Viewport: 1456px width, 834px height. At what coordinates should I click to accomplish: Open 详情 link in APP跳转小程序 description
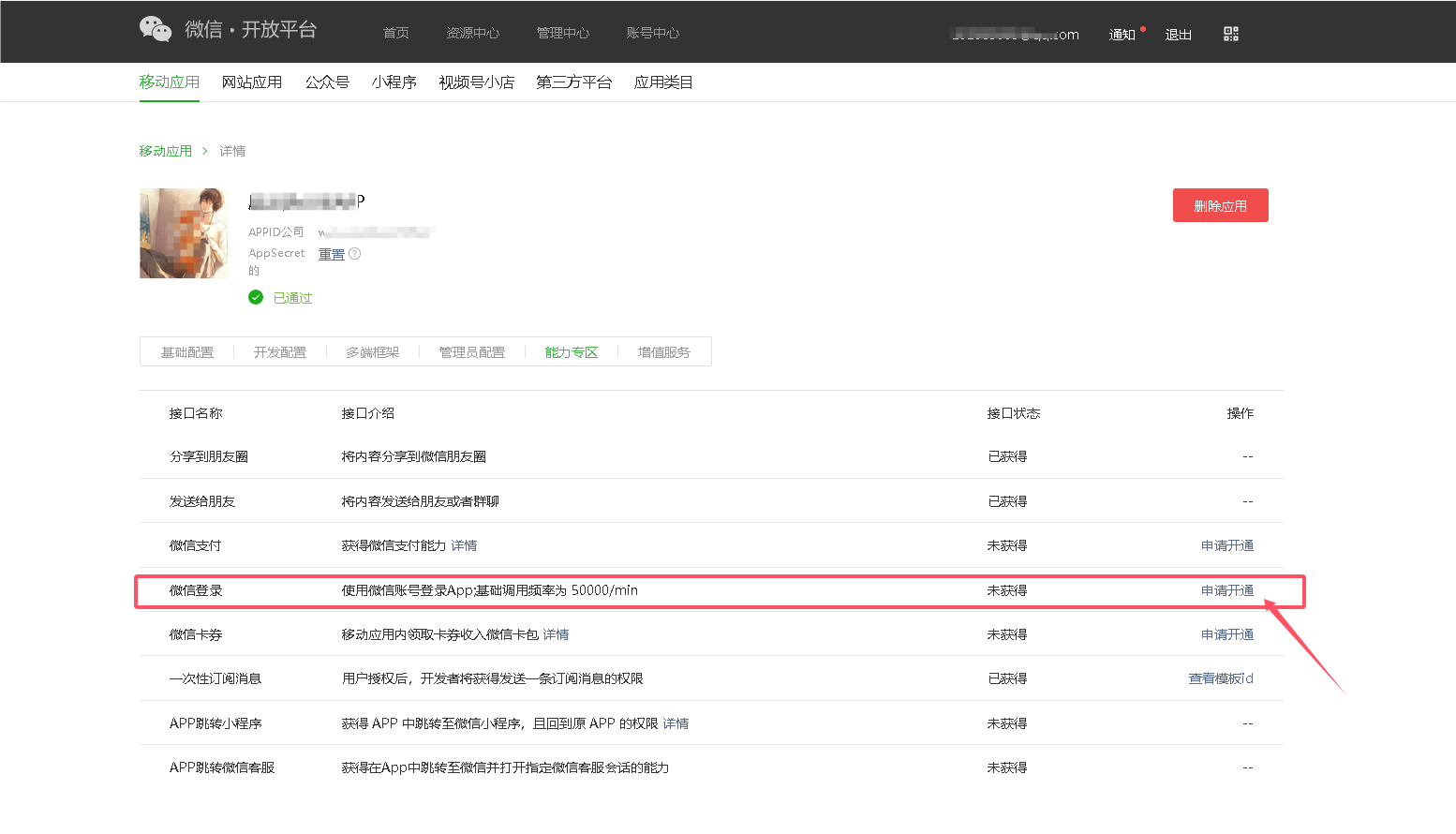[x=676, y=723]
